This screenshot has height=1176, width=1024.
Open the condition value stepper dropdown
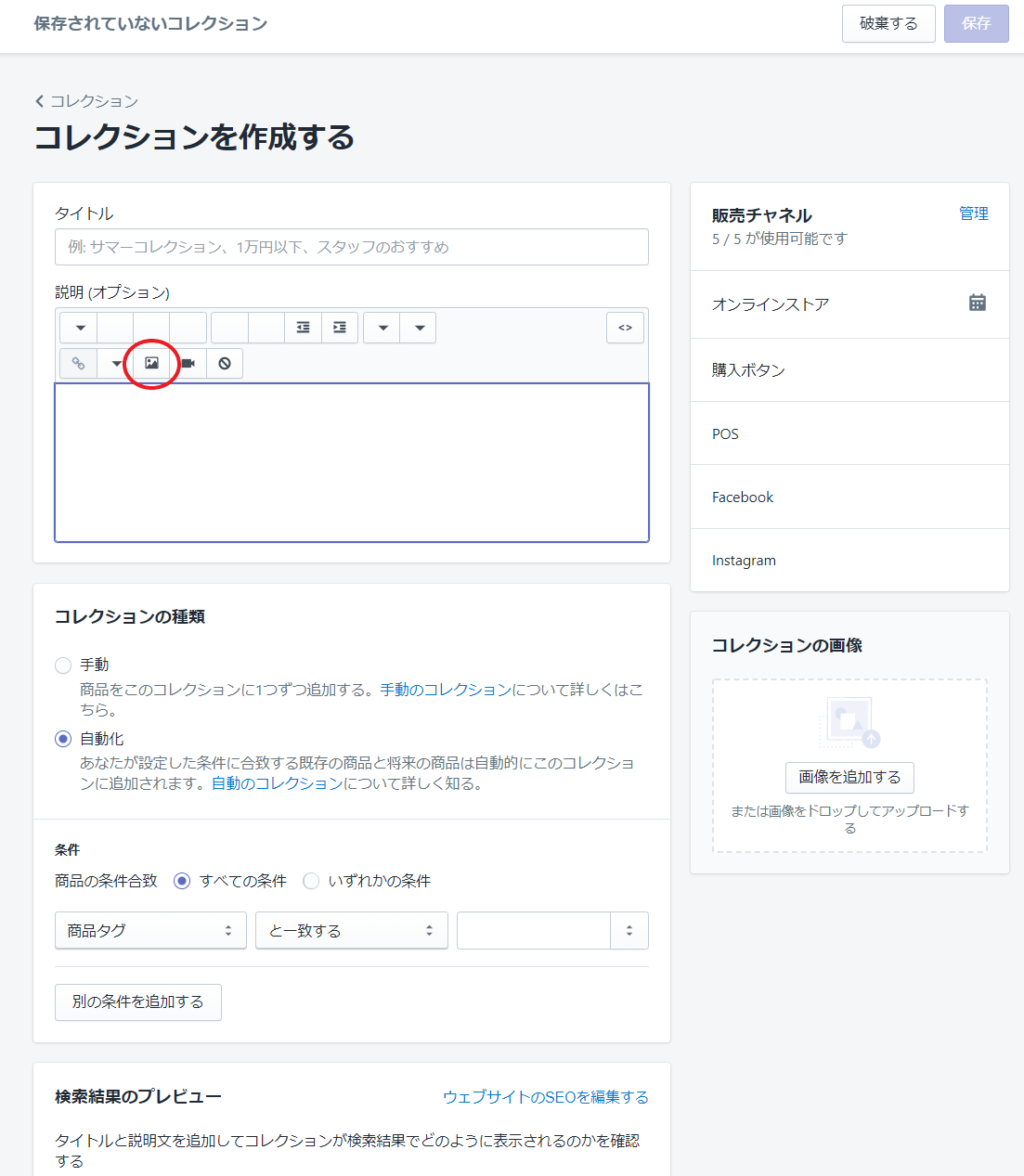tap(629, 930)
